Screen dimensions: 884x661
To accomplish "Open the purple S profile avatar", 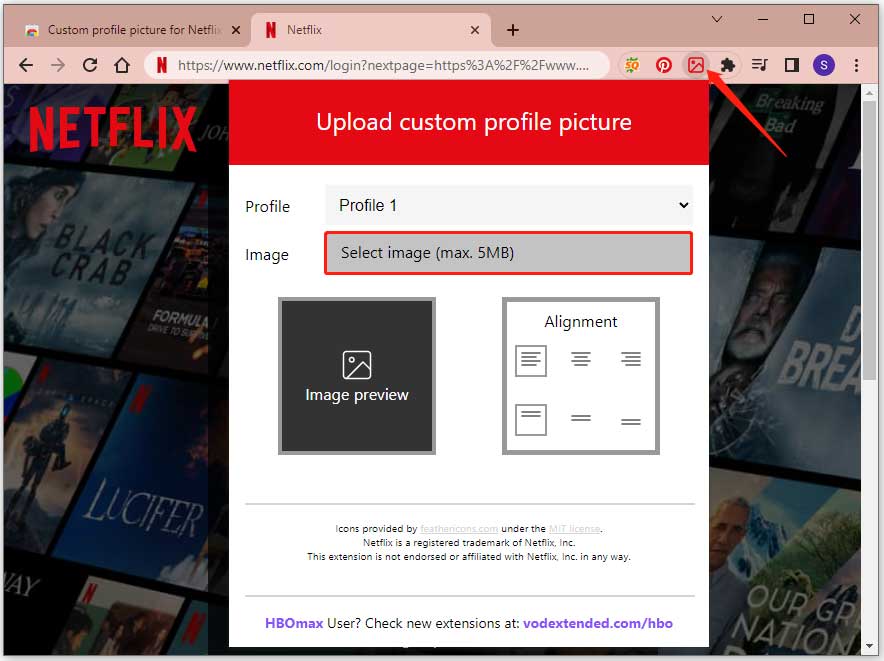I will coord(824,65).
